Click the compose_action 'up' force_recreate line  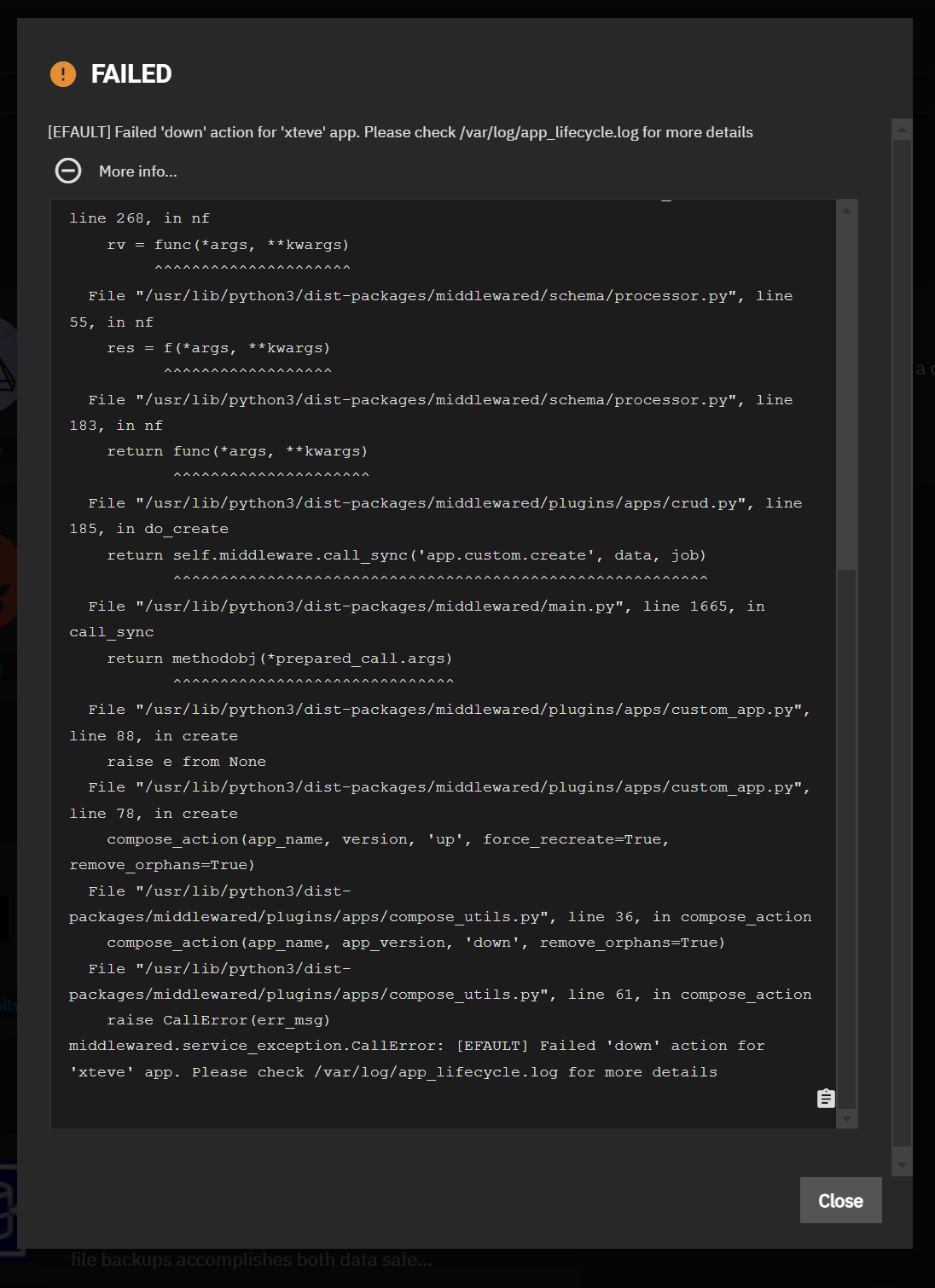(x=388, y=839)
